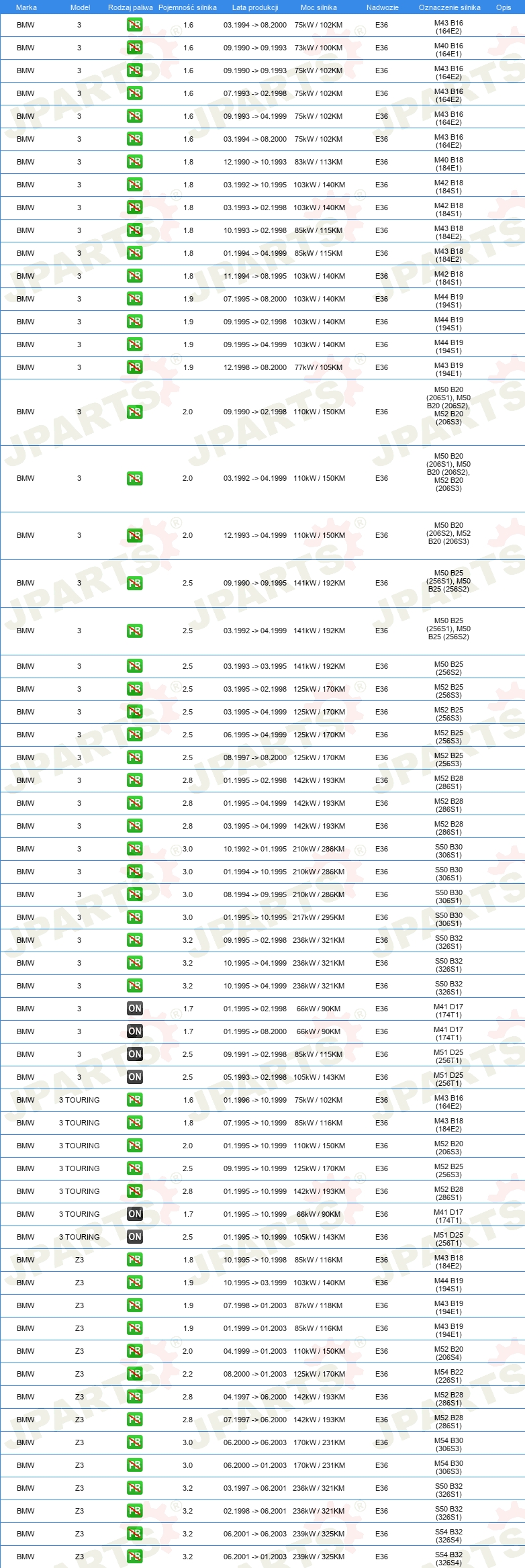Select the ON diesel icon for 3 TOURING 2.5 105kW
525x1568 pixels.
point(134,1237)
